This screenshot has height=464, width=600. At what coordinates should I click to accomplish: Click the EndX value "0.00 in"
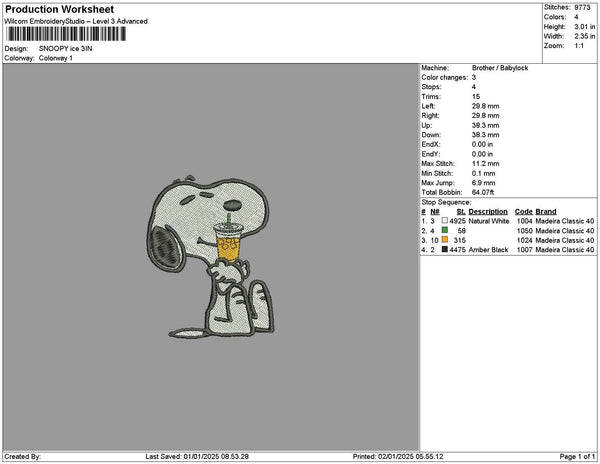point(482,144)
